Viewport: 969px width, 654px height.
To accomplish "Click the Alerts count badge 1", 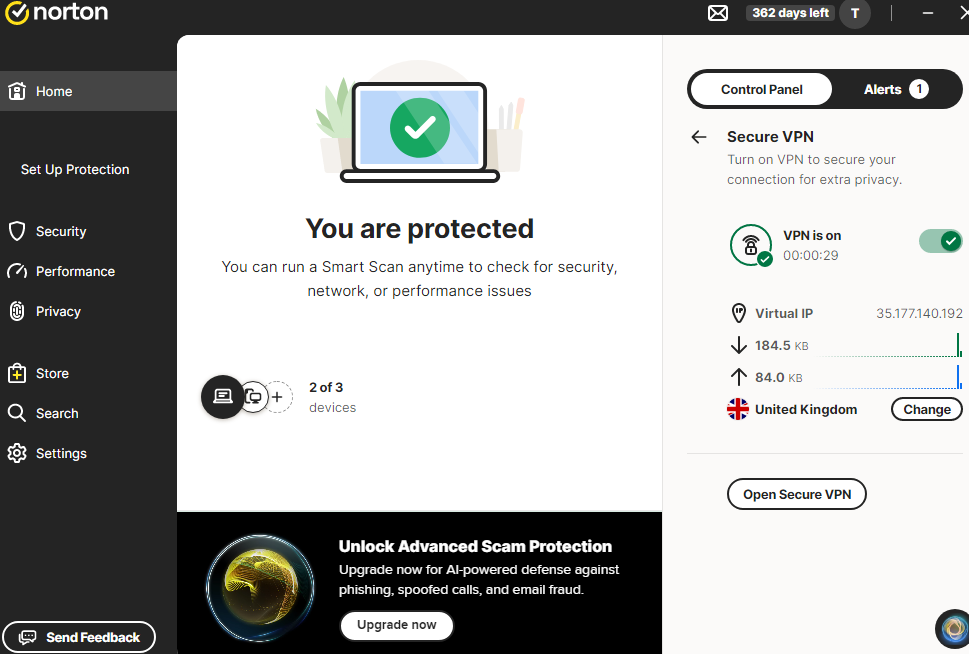I will (x=918, y=90).
